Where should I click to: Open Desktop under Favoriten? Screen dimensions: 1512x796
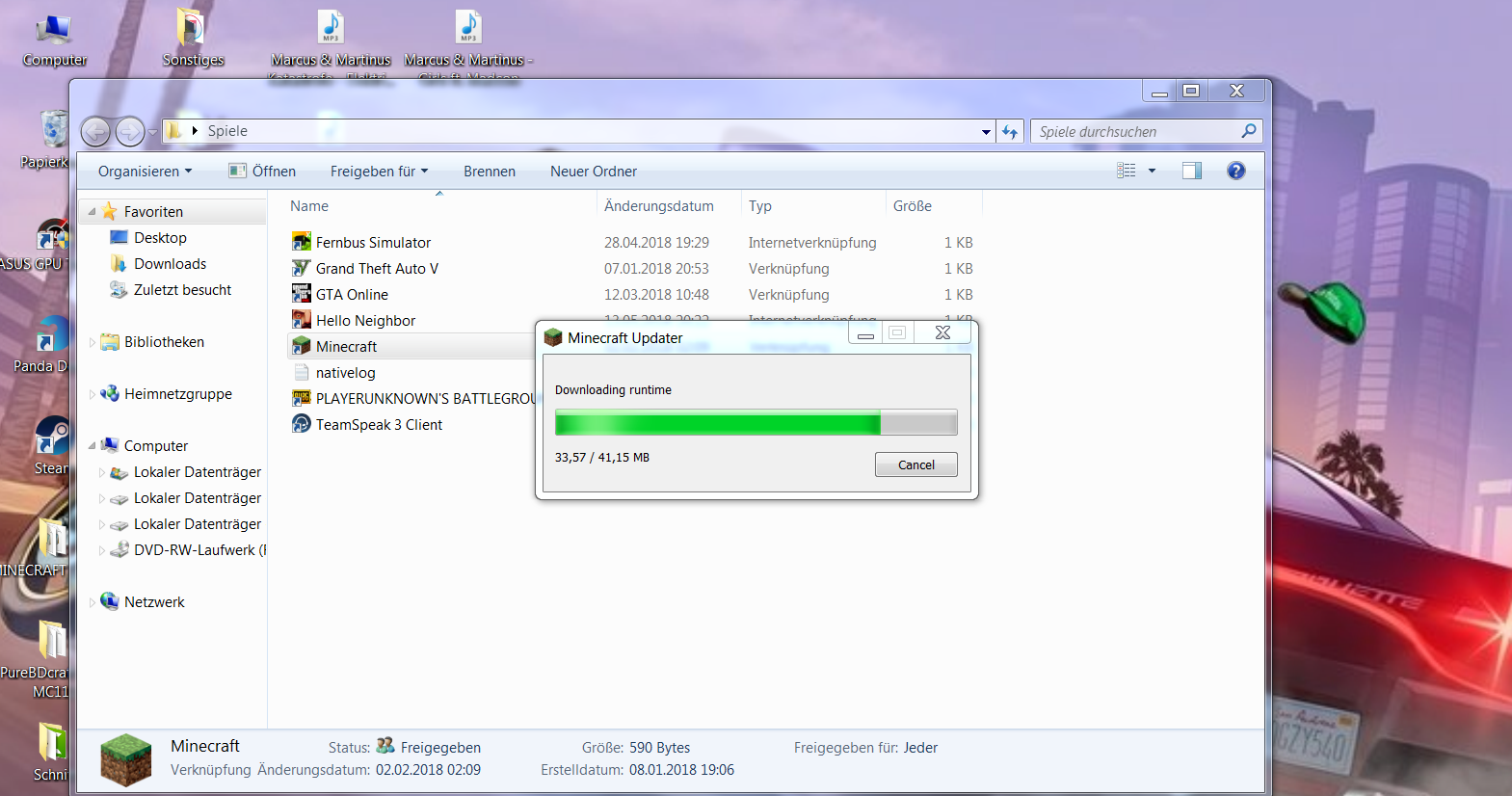(x=160, y=238)
